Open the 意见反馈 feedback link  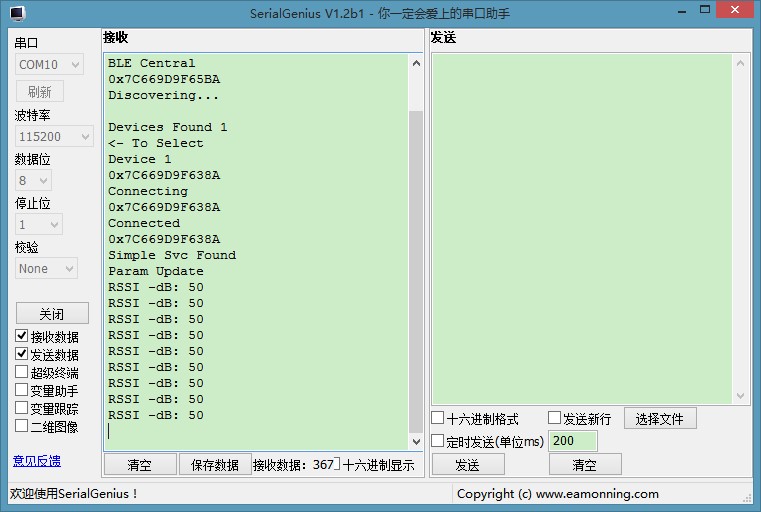pyautogui.click(x=37, y=461)
